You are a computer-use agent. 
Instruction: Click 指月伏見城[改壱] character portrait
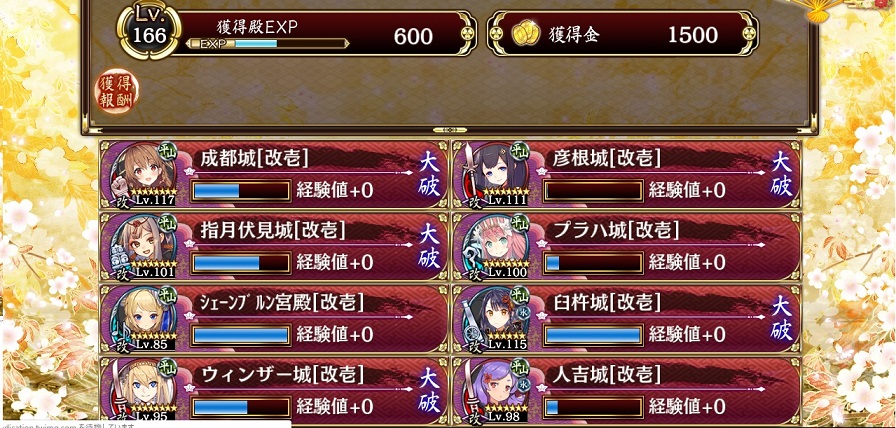[143, 246]
